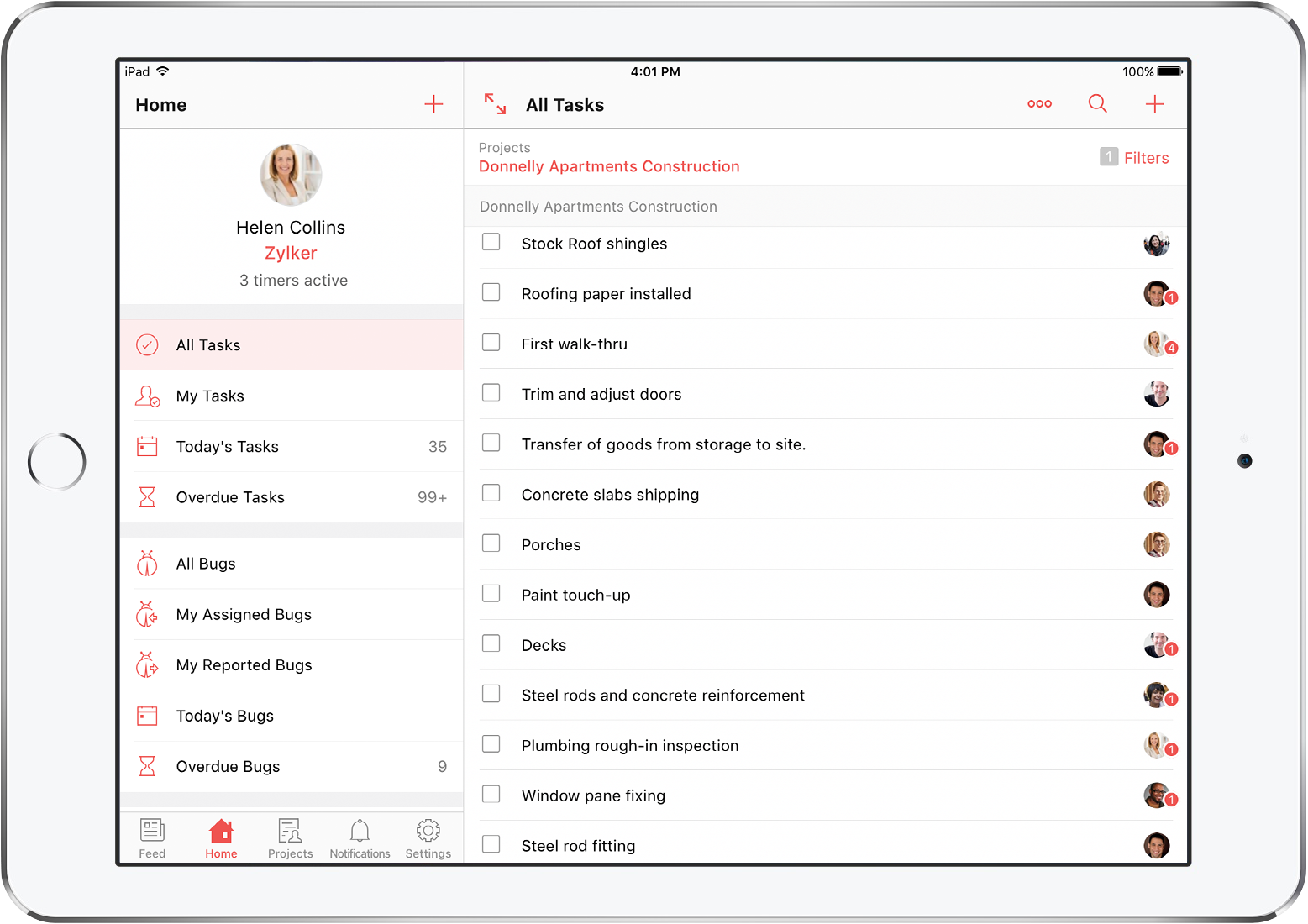Click assignee avatar for Stock Roof shingles
Image resolution: width=1308 pixels, height=924 pixels.
point(1157,244)
